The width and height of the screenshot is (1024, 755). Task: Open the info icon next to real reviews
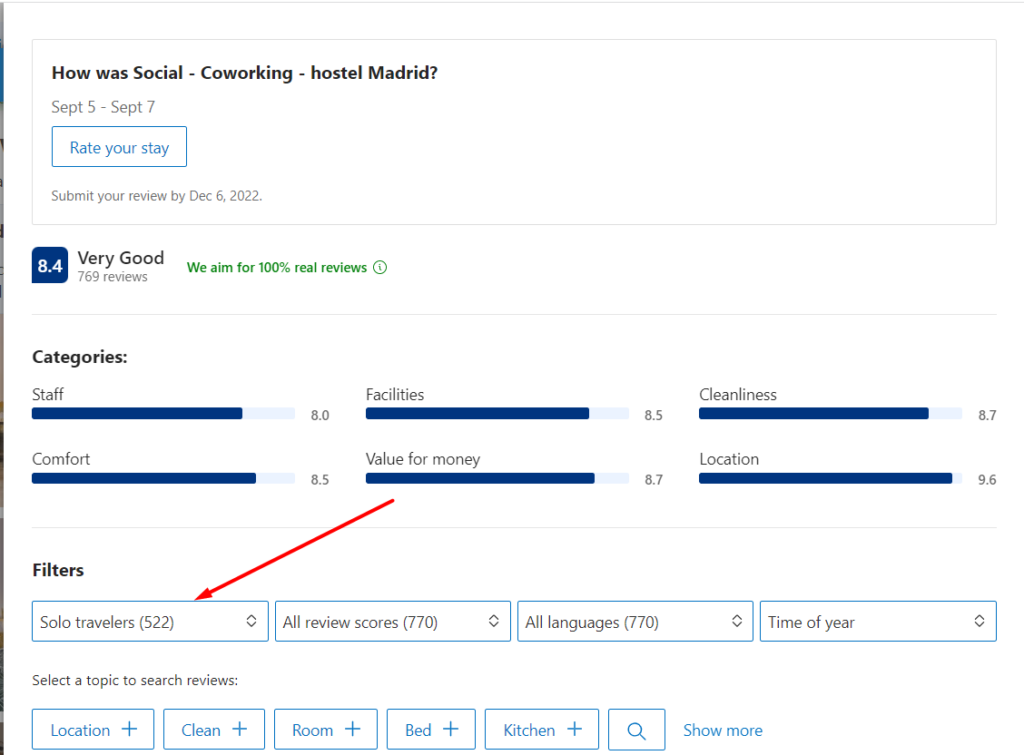[380, 267]
